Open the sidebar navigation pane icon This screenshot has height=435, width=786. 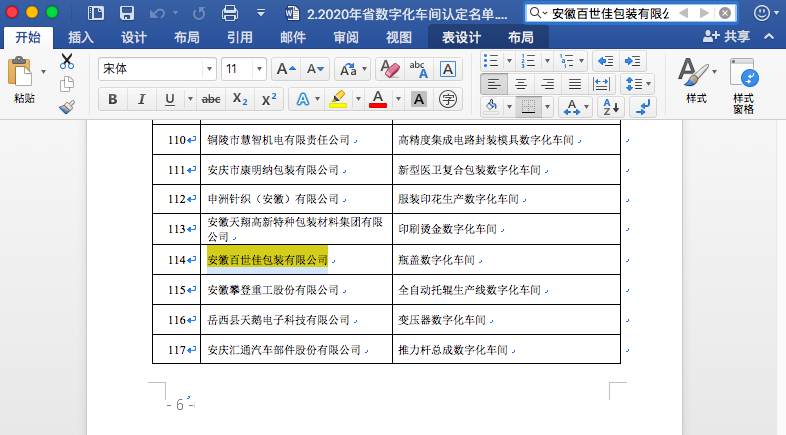click(x=95, y=13)
